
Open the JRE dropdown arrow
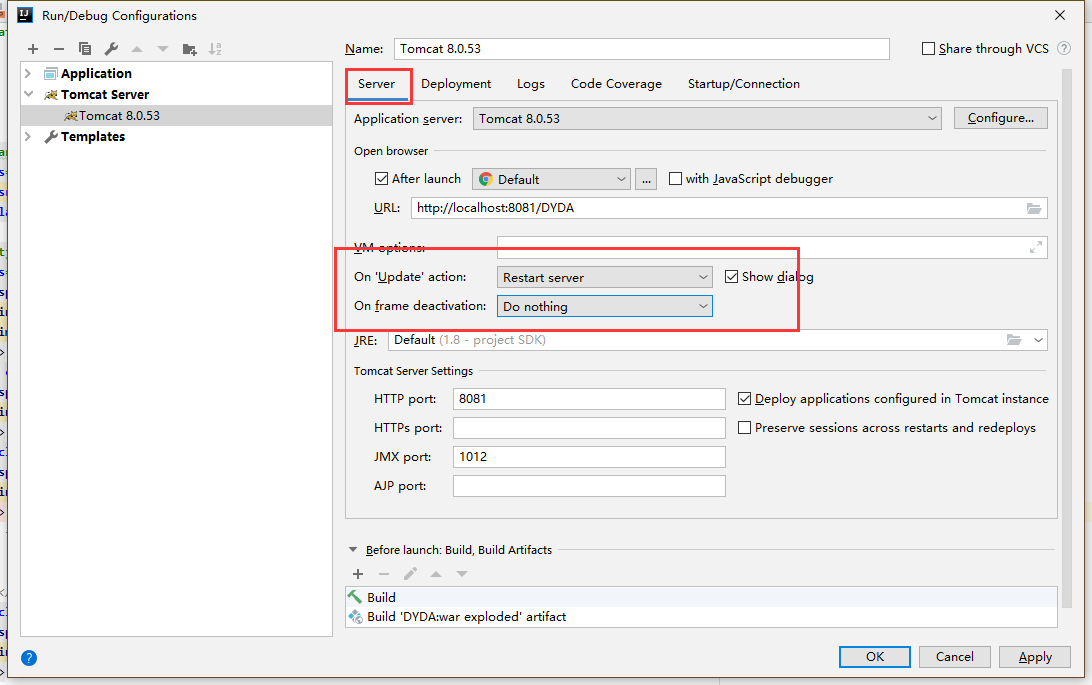1038,340
